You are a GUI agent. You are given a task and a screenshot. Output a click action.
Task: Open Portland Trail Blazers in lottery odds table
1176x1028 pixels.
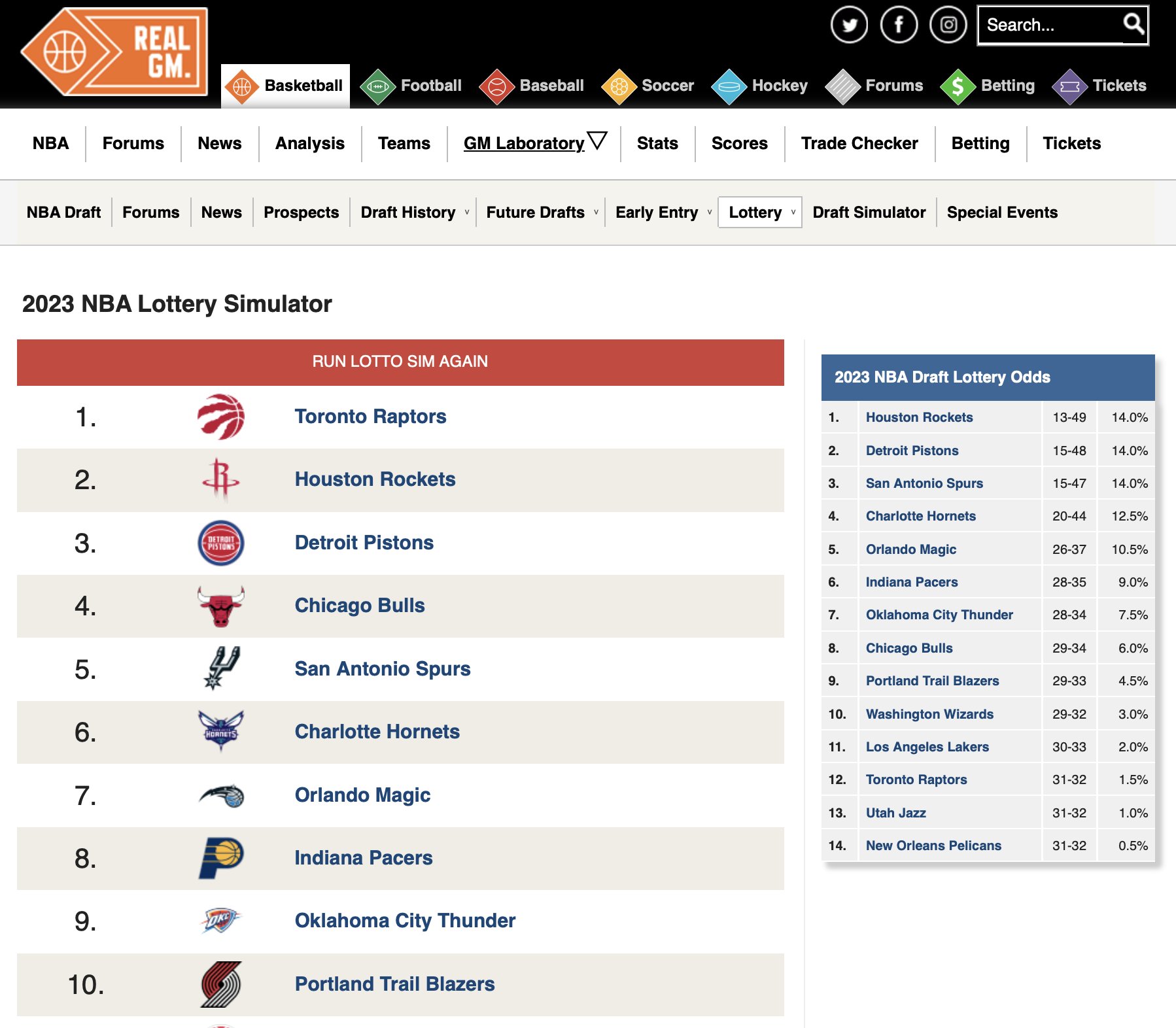pos(933,681)
